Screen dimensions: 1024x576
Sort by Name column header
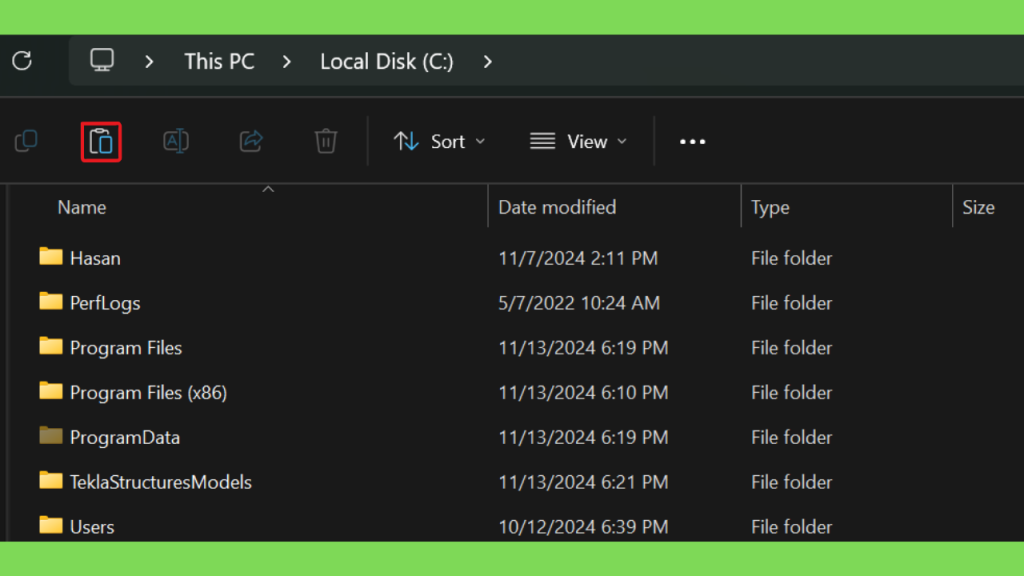tap(82, 207)
